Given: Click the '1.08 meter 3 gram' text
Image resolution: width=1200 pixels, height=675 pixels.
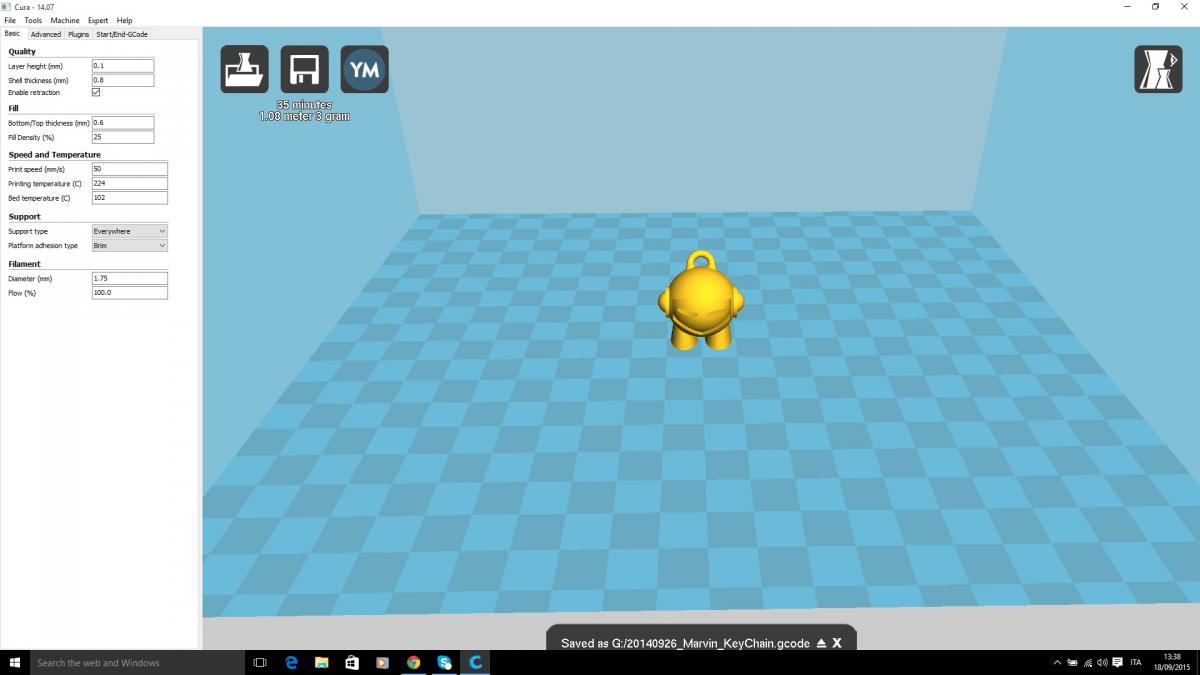Looking at the screenshot, I should (x=304, y=116).
